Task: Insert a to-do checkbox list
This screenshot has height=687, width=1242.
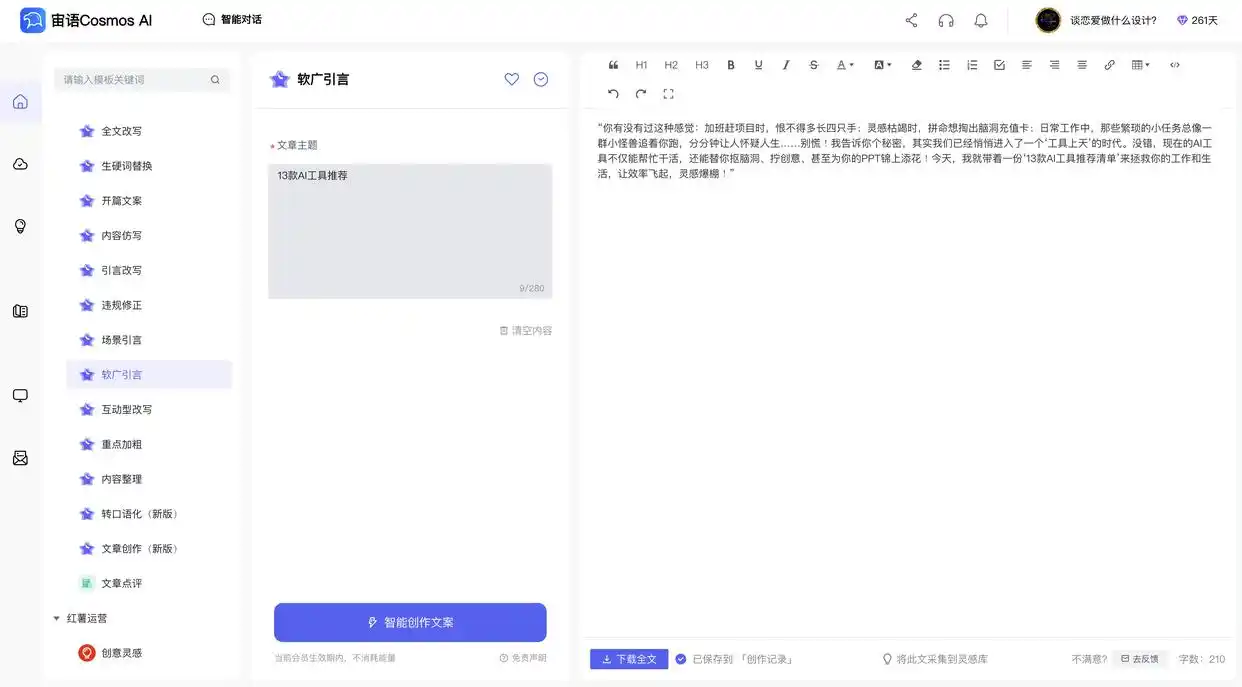Action: point(999,65)
